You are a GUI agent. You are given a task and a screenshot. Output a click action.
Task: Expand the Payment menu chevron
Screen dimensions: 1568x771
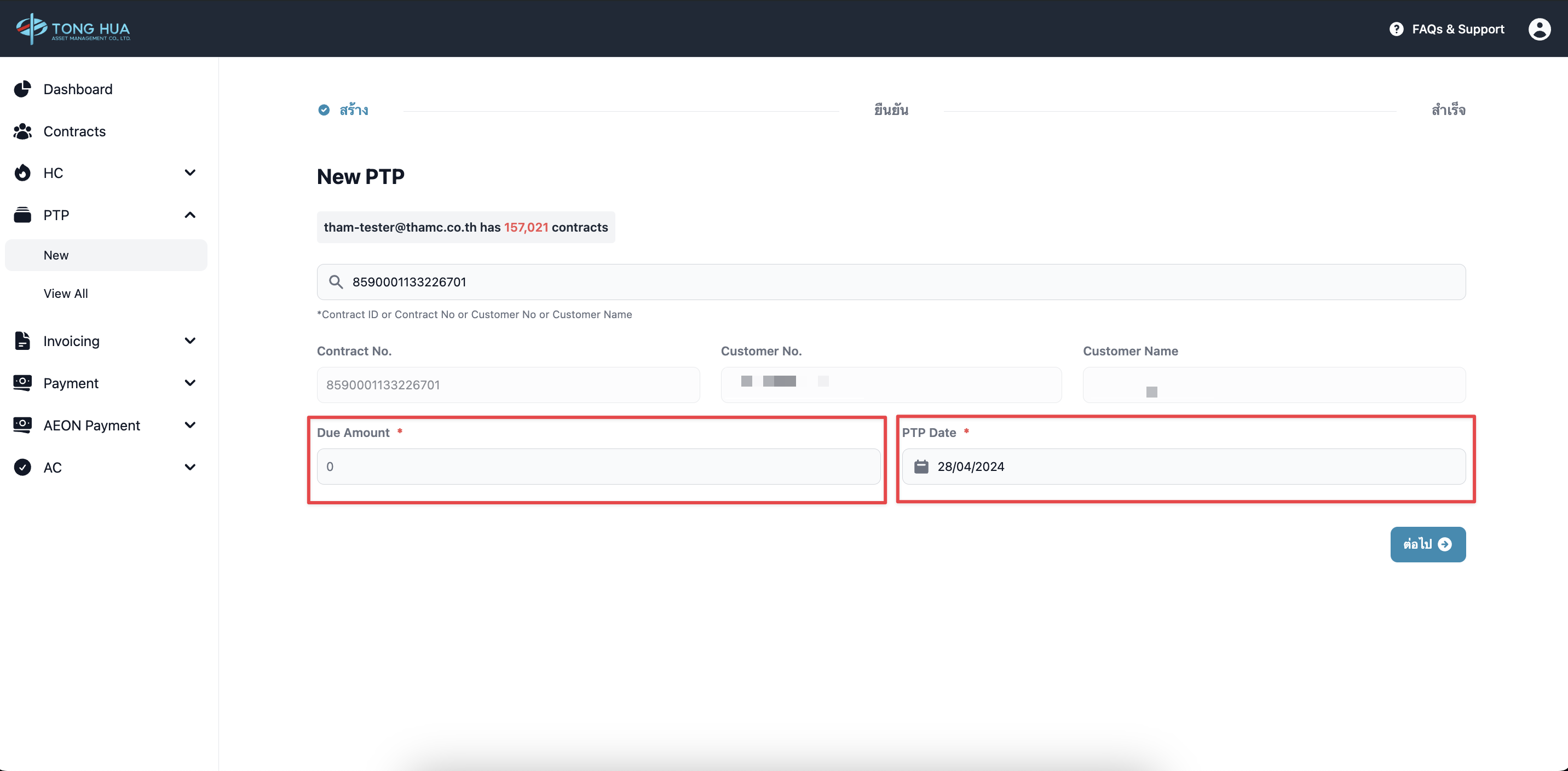[x=190, y=383]
